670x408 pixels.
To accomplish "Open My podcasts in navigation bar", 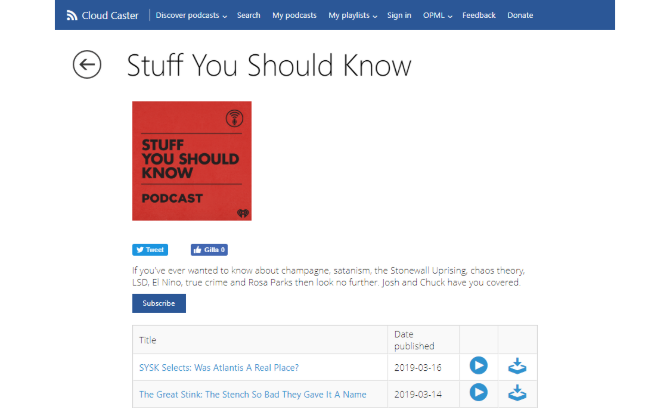I will [294, 15].
